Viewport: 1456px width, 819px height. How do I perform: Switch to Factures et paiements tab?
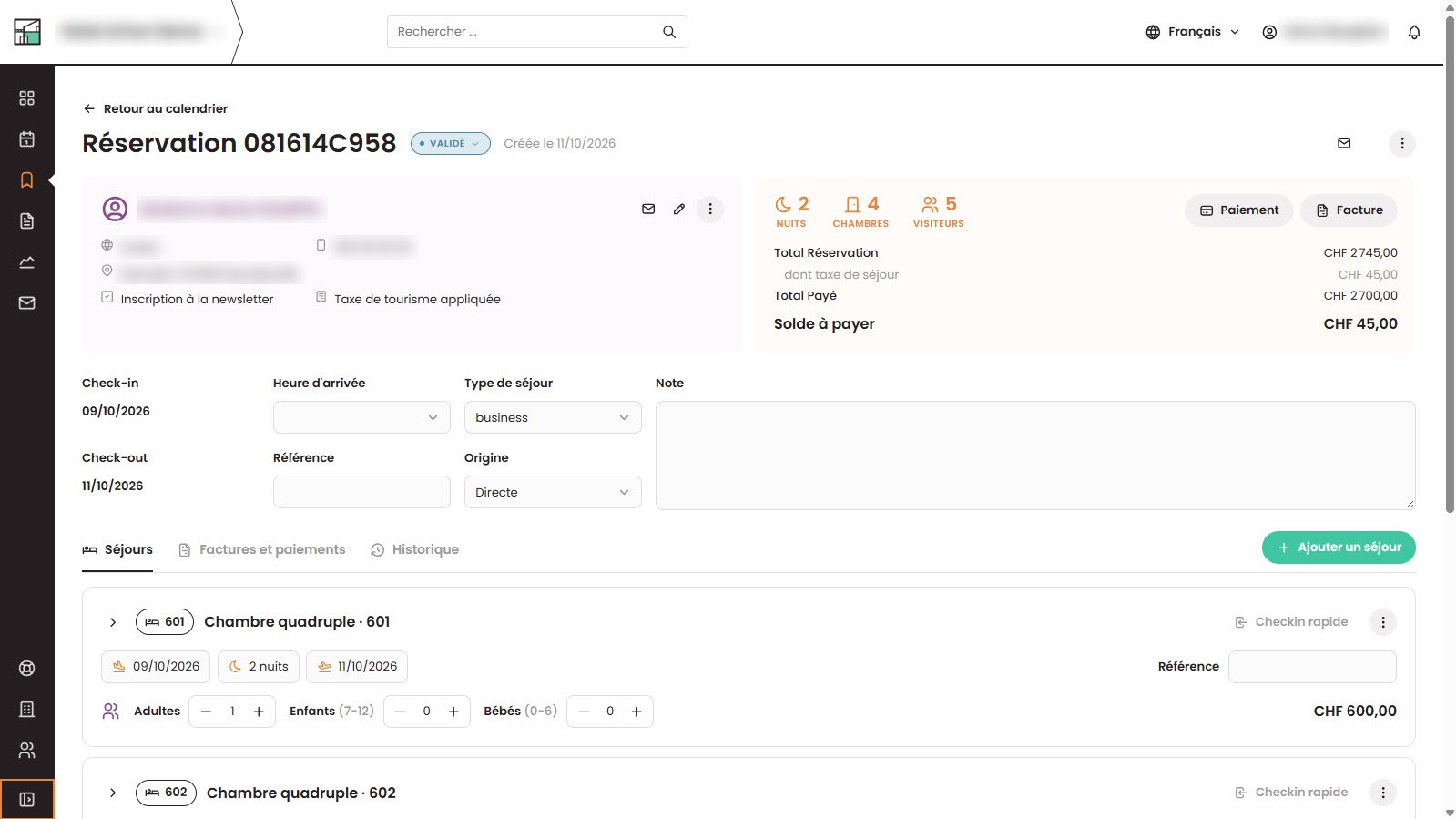pyautogui.click(x=262, y=549)
